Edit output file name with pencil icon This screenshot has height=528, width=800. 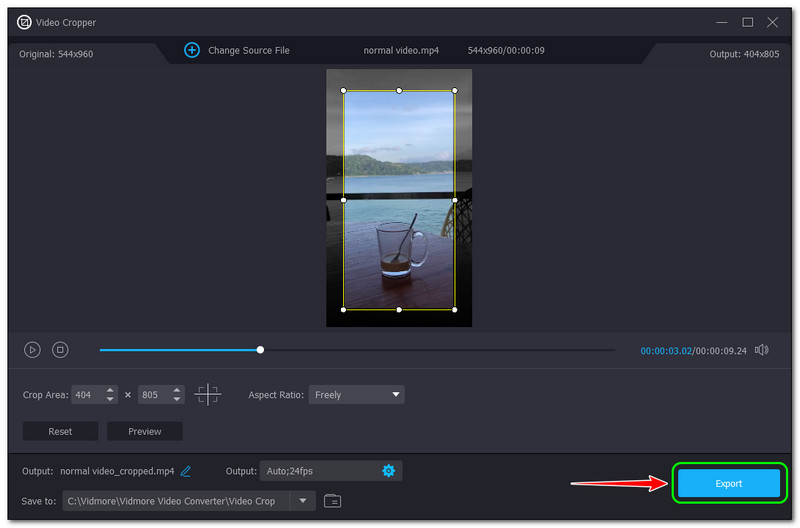pos(186,471)
